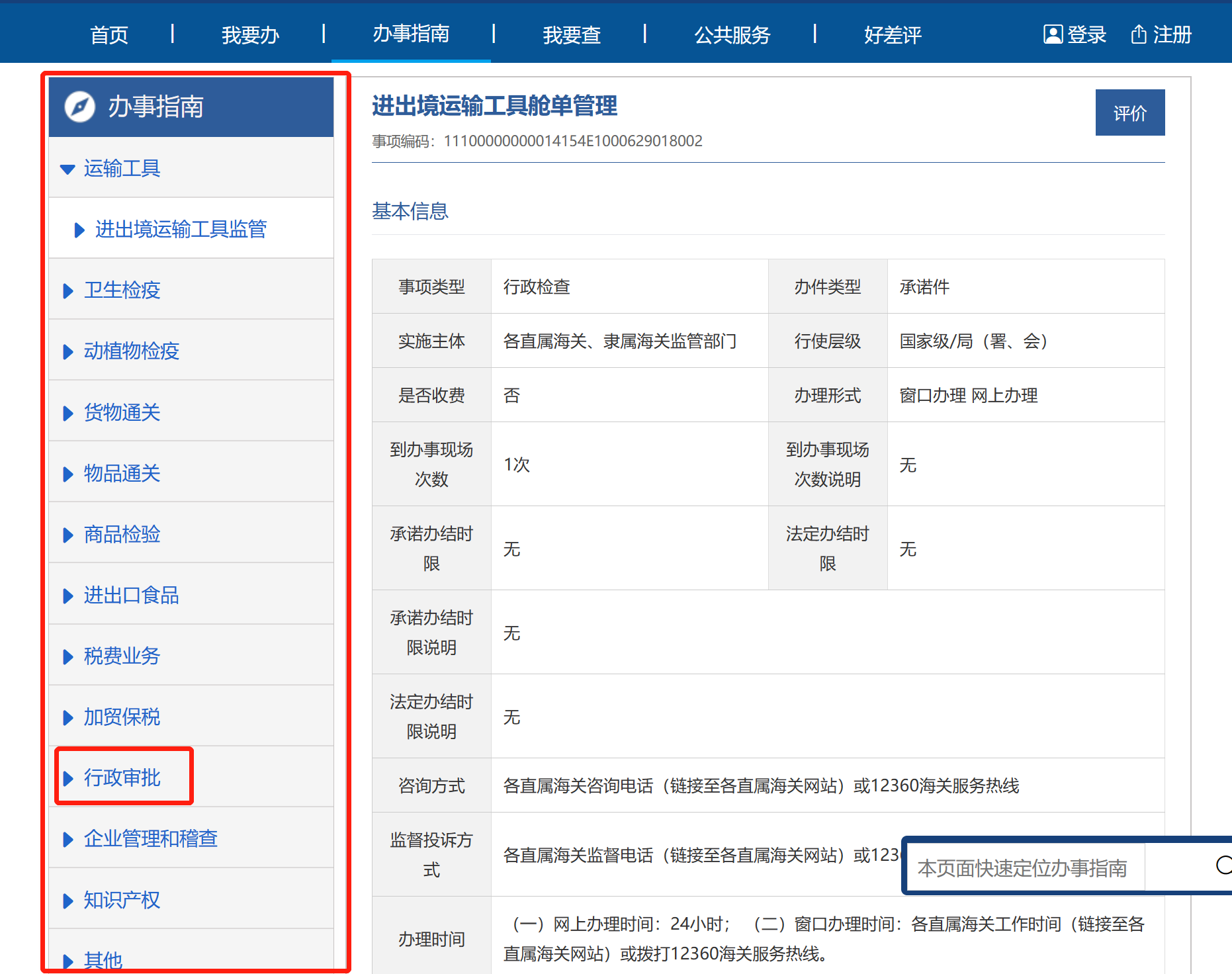This screenshot has height=974, width=1232.
Task: Click the 注册 link
Action: point(1172,34)
